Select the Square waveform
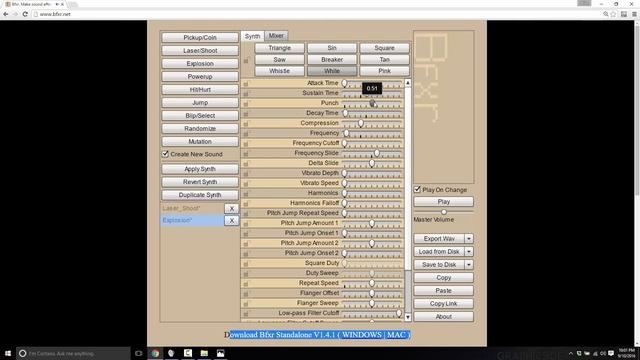This screenshot has width=640, height=360. pyautogui.click(x=384, y=48)
